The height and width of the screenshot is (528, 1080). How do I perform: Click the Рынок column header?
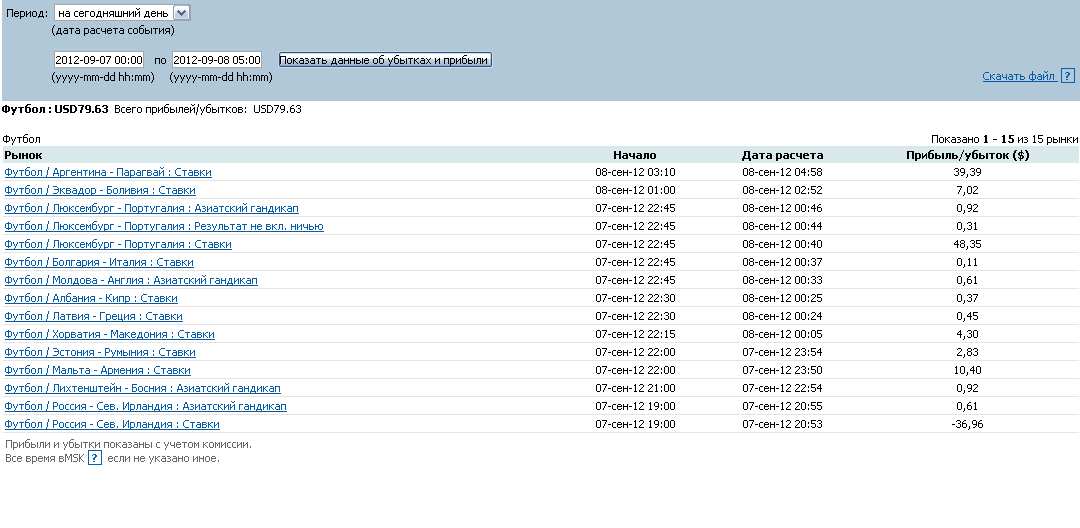23,155
